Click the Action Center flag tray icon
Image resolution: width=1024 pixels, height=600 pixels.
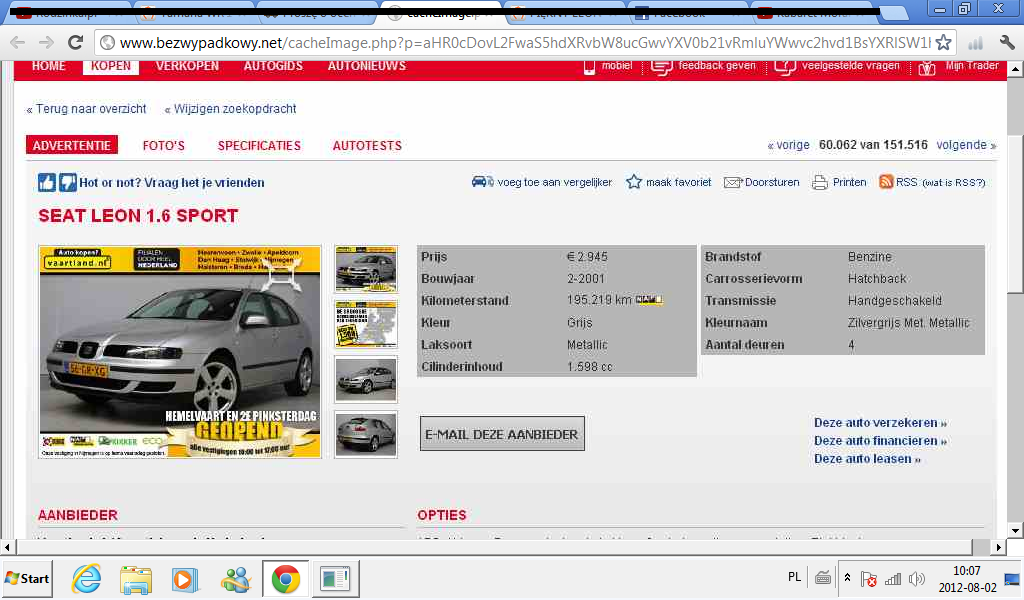[x=869, y=578]
